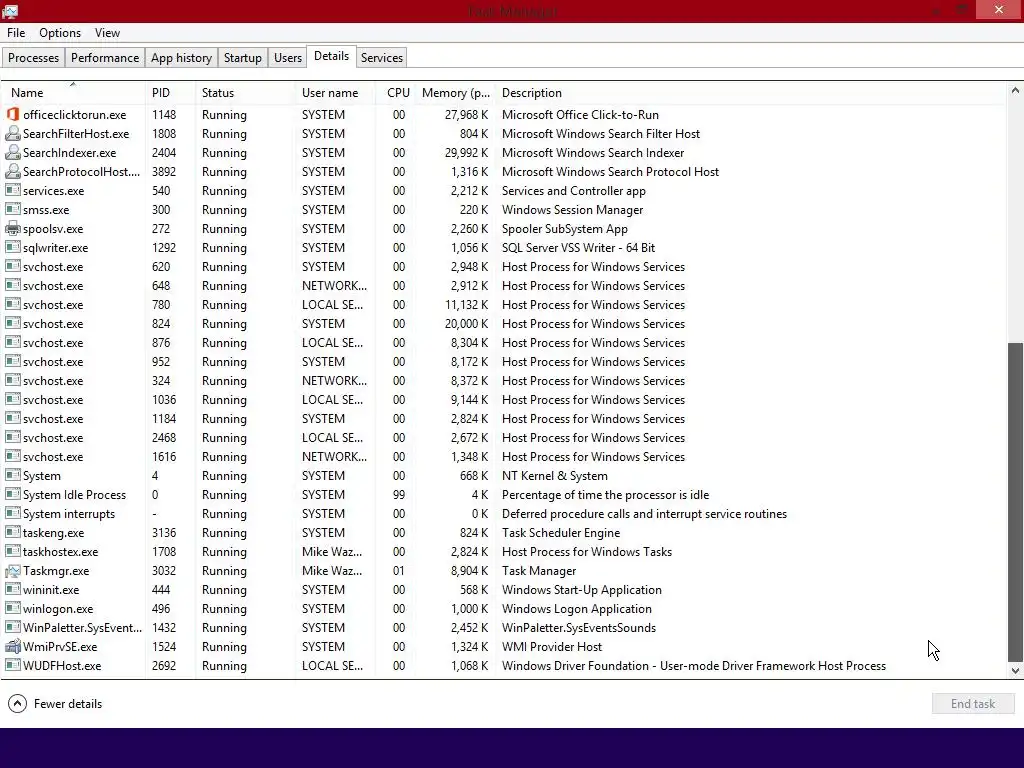
Task: Click the Fewer details label
Action: 68,703
